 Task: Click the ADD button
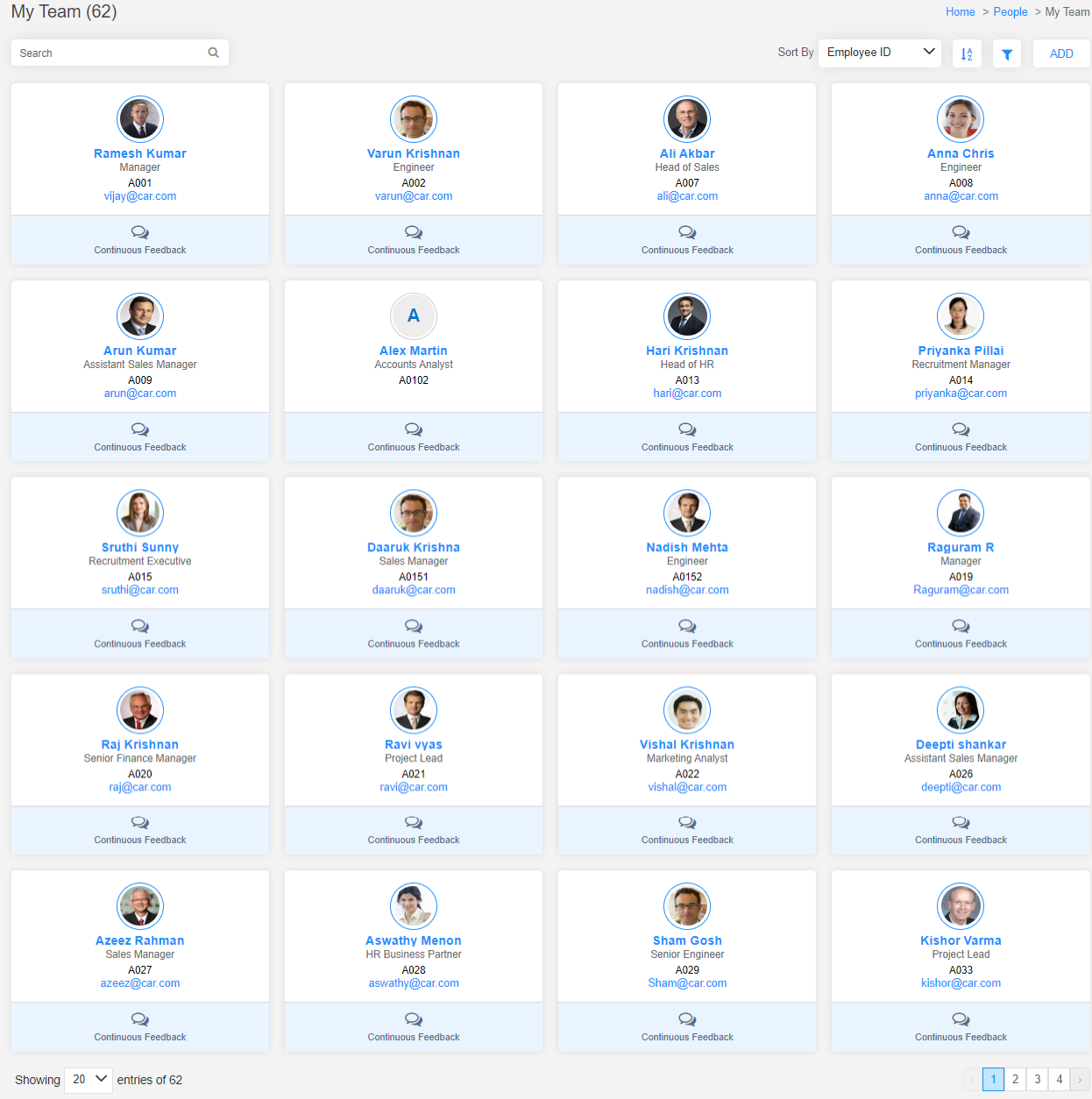tap(1060, 53)
